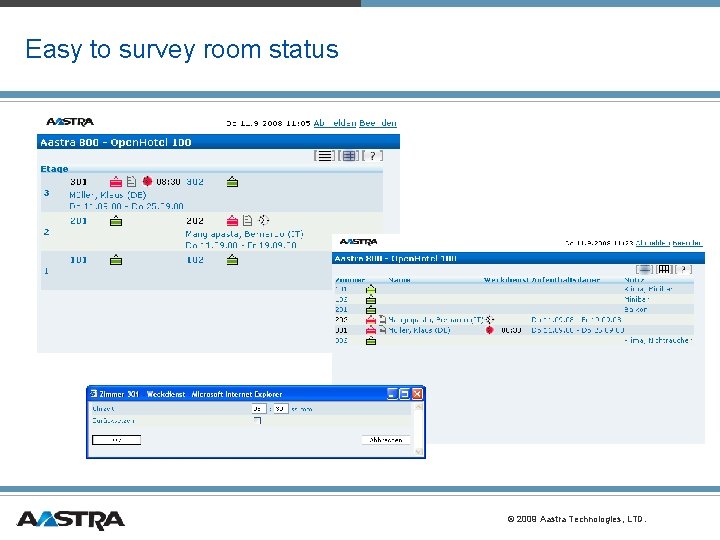The image size is (720, 540).
Task: Click the green status icon of room 201 in the table
Action: coord(371,310)
